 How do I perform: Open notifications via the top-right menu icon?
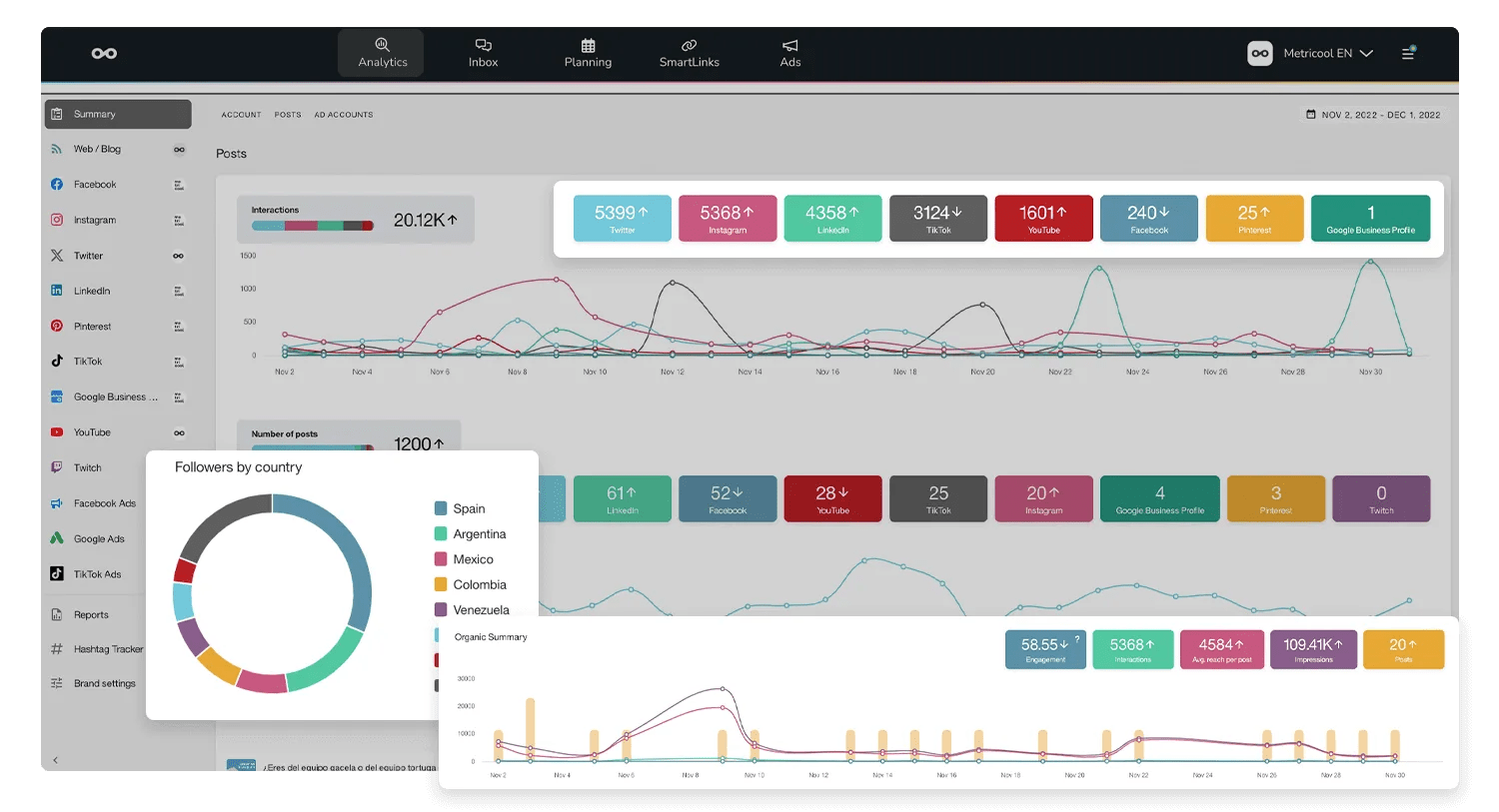(x=1408, y=53)
